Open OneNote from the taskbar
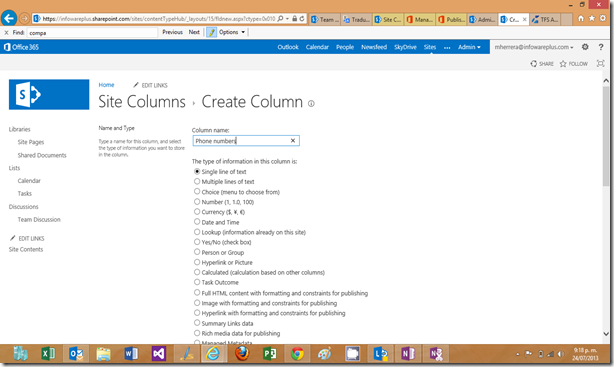The height and width of the screenshot is (367, 614). point(408,354)
